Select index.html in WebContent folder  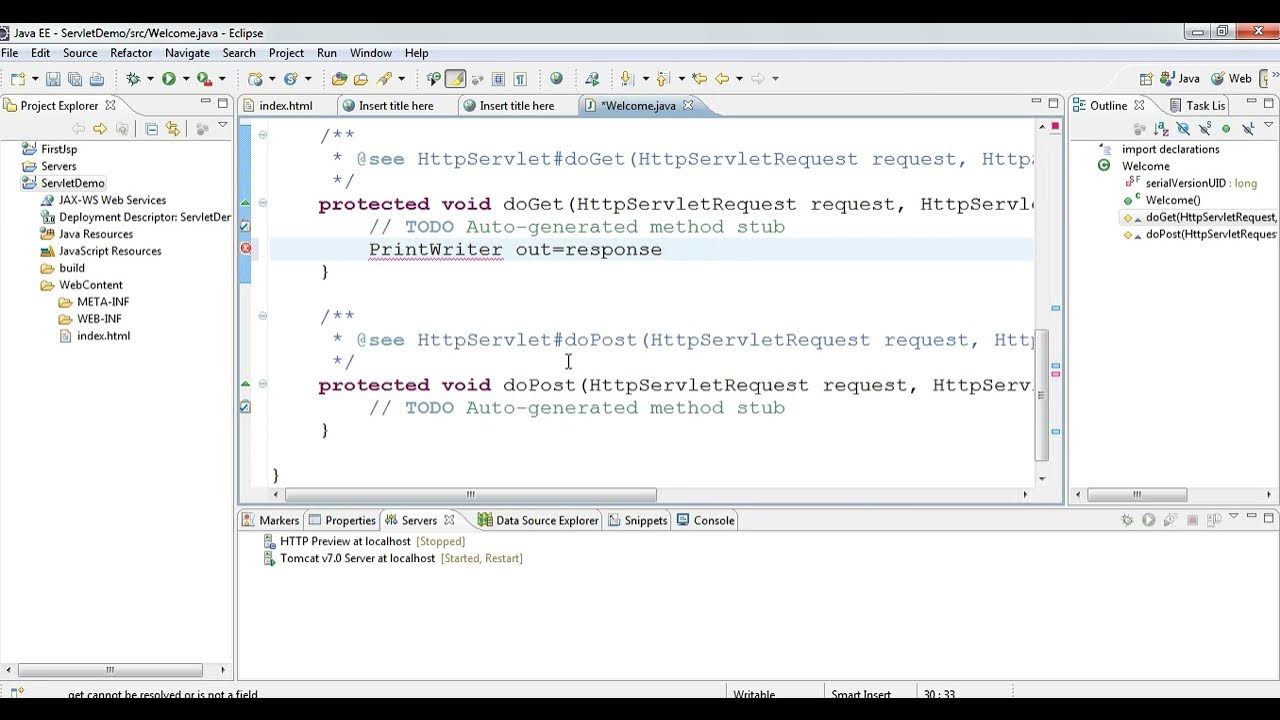(104, 336)
